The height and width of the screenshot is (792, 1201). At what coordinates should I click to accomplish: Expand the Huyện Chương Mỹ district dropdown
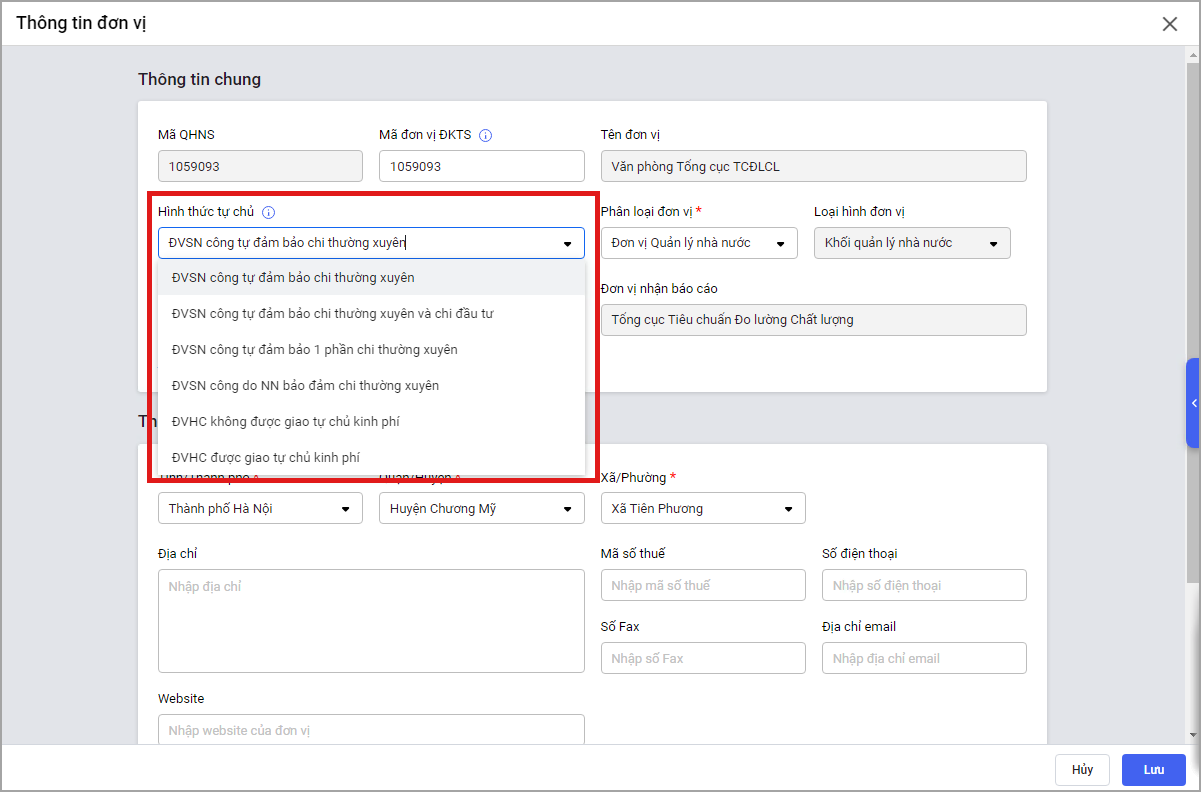(x=481, y=508)
